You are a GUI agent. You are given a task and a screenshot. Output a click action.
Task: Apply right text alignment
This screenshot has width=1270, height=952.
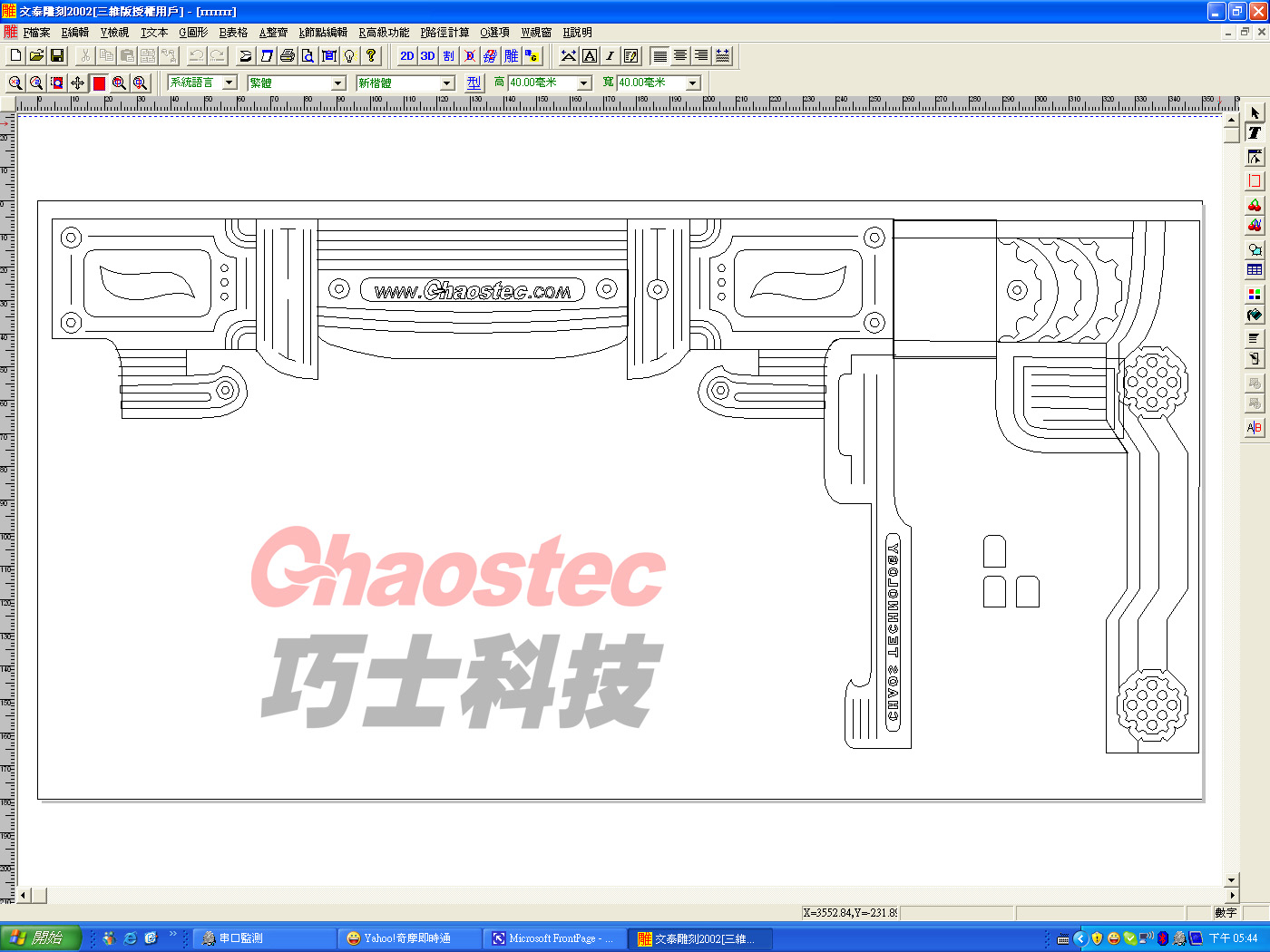[702, 56]
